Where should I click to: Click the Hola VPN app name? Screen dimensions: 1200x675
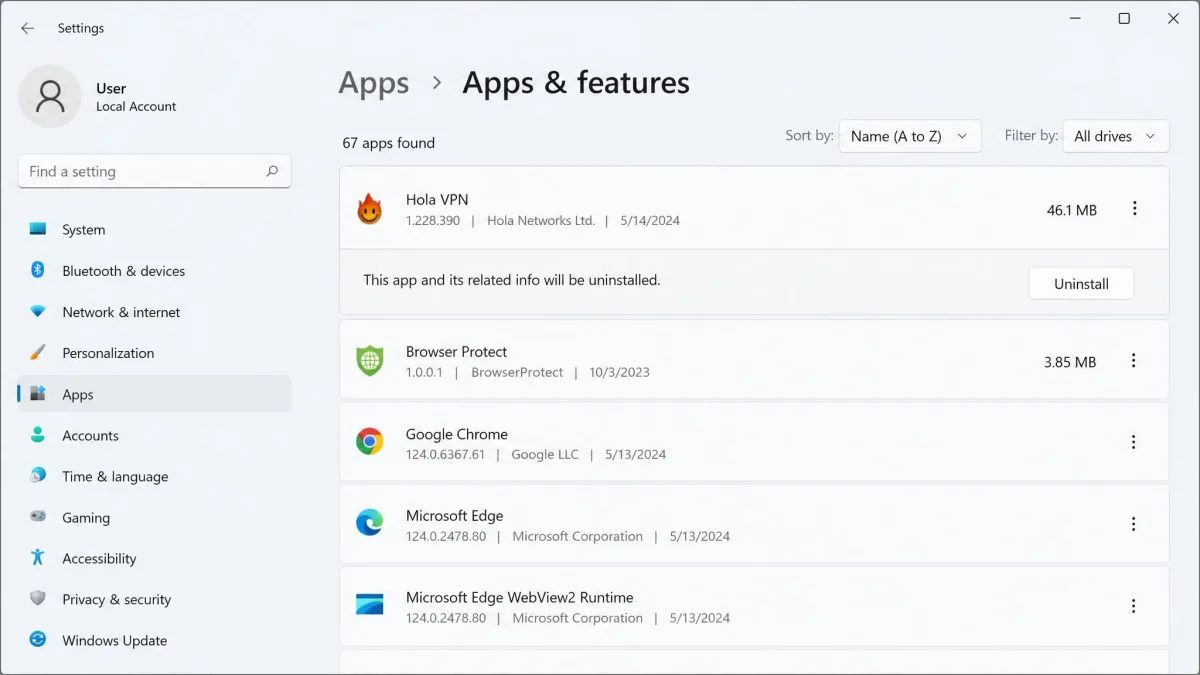click(x=437, y=199)
